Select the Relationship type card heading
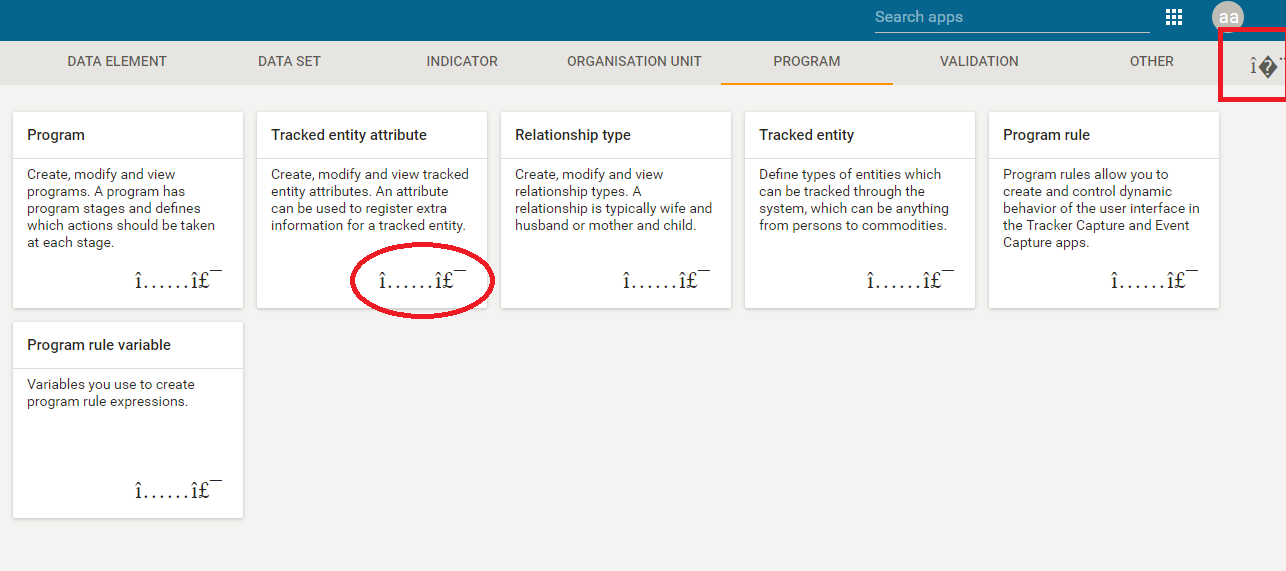This screenshot has height=571, width=1286. 573,135
